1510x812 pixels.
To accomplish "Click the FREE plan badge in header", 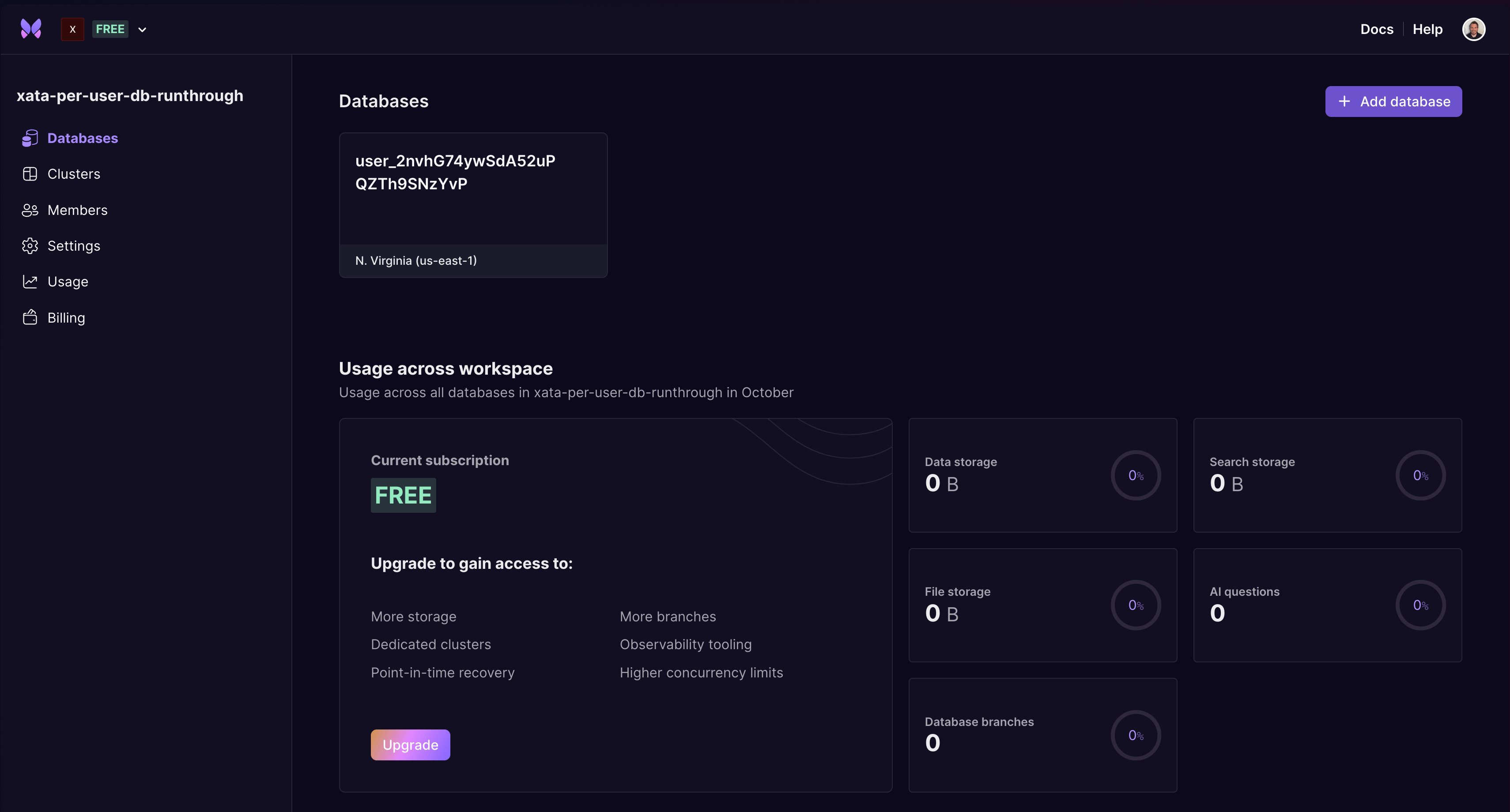I will (x=109, y=29).
